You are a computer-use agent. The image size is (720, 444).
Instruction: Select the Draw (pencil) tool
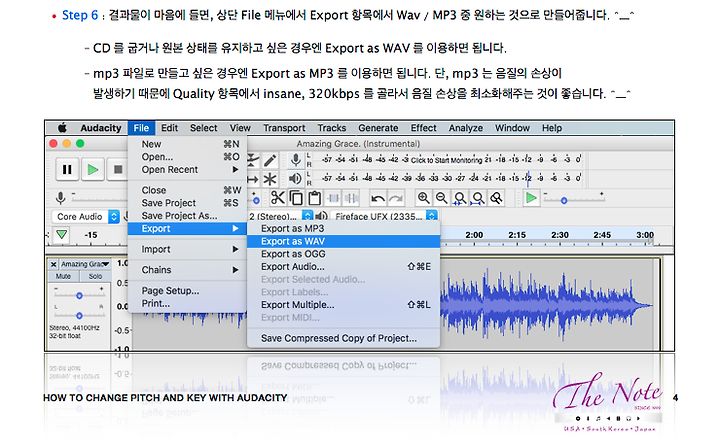point(270,160)
